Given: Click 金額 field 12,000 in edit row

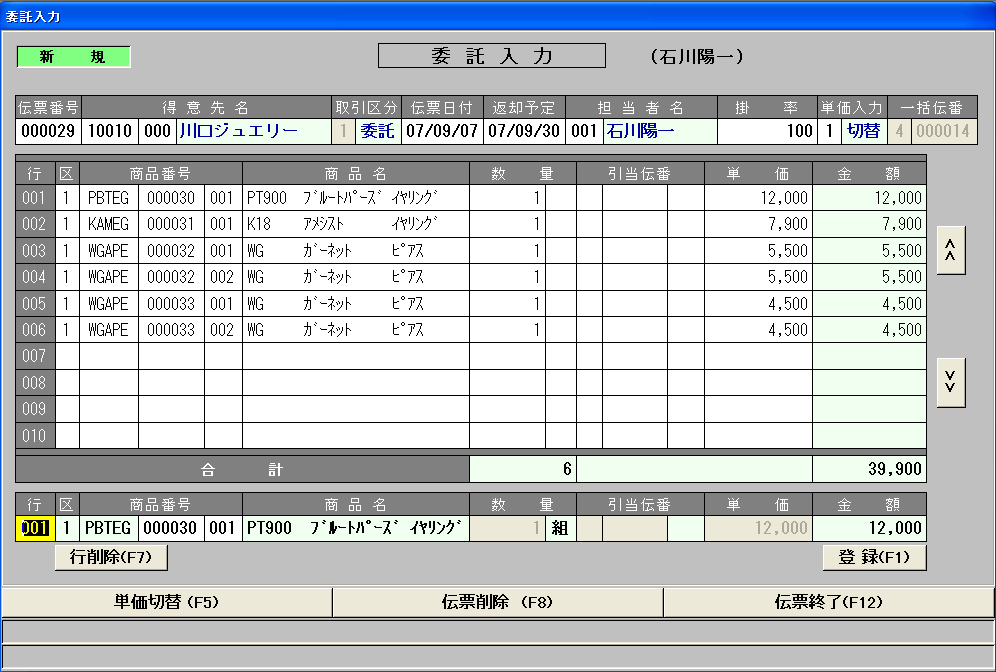Looking at the screenshot, I should (x=869, y=528).
